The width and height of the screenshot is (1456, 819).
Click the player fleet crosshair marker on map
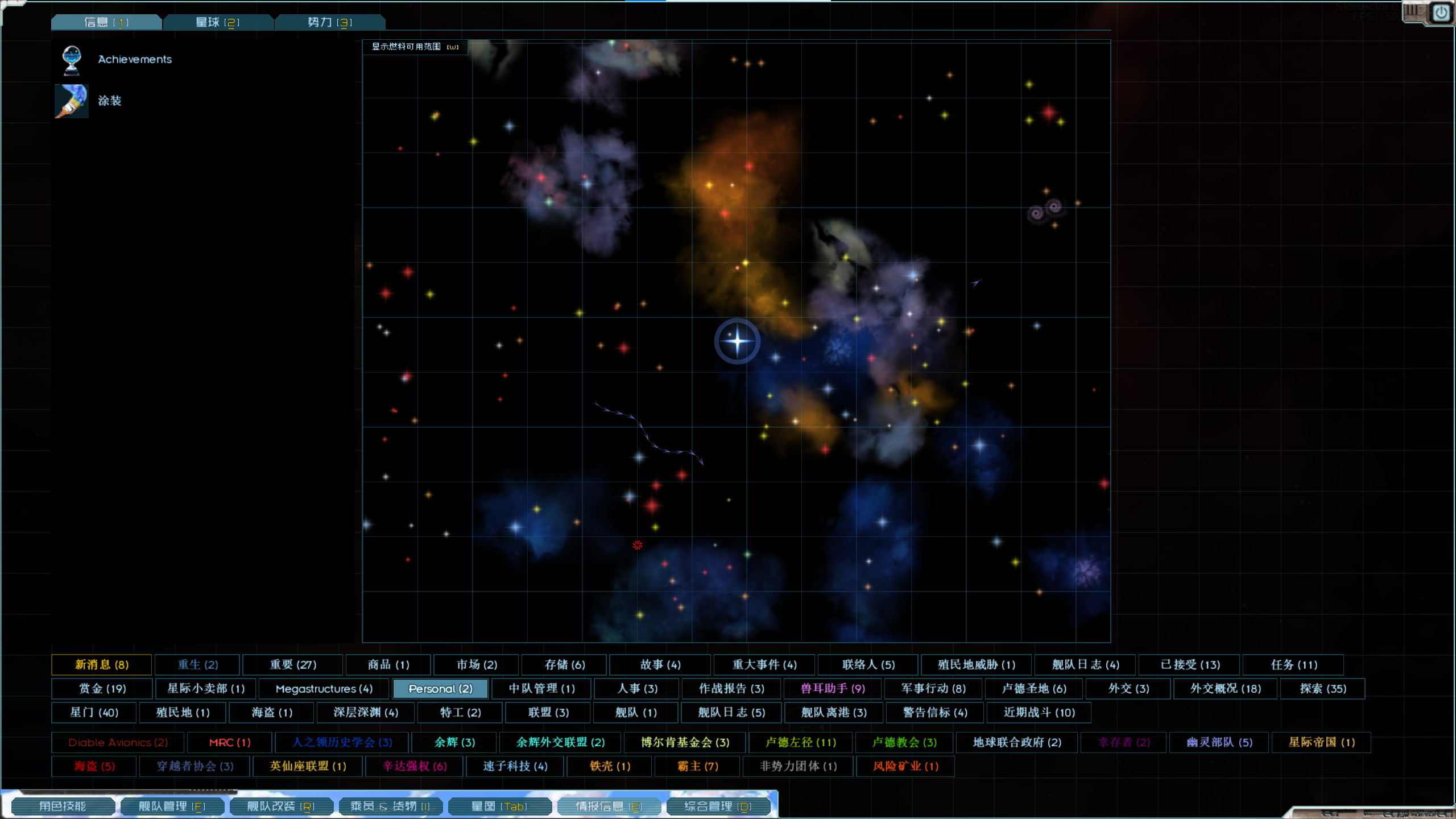click(737, 341)
